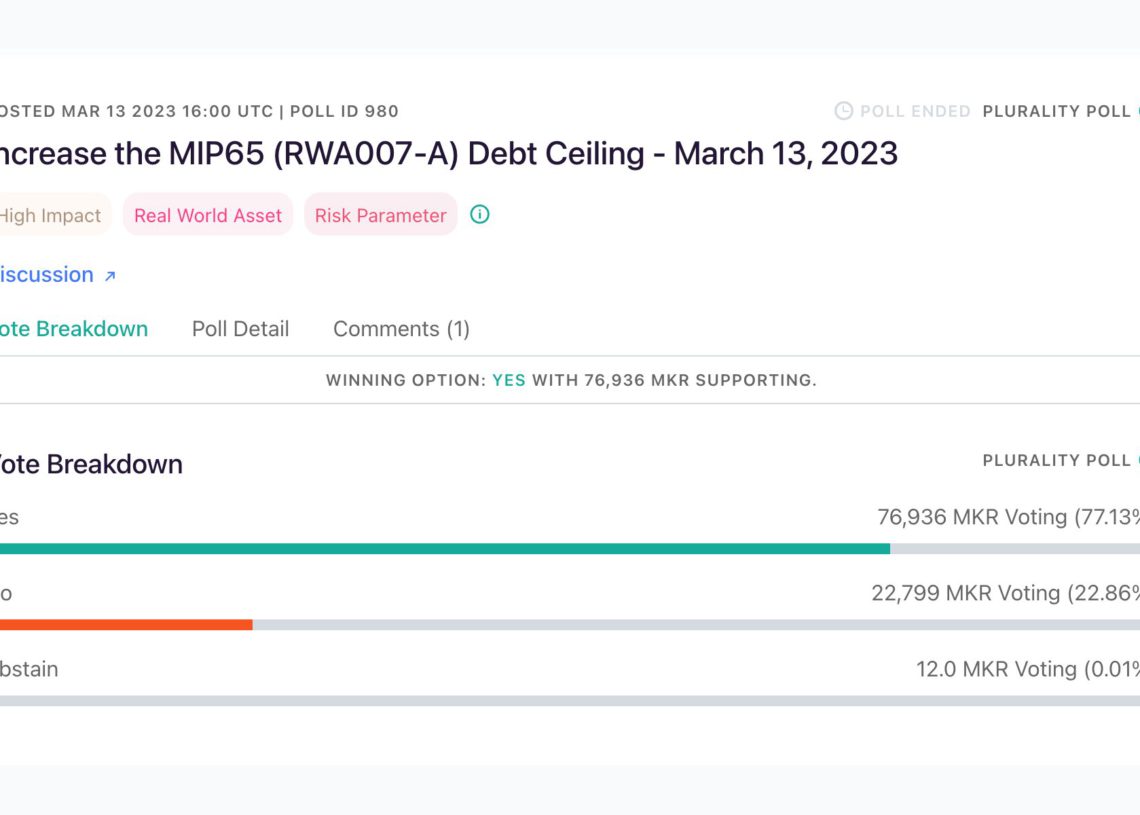Click the external arrow icon next to Discussion
The height and width of the screenshot is (815, 1140).
tap(110, 276)
